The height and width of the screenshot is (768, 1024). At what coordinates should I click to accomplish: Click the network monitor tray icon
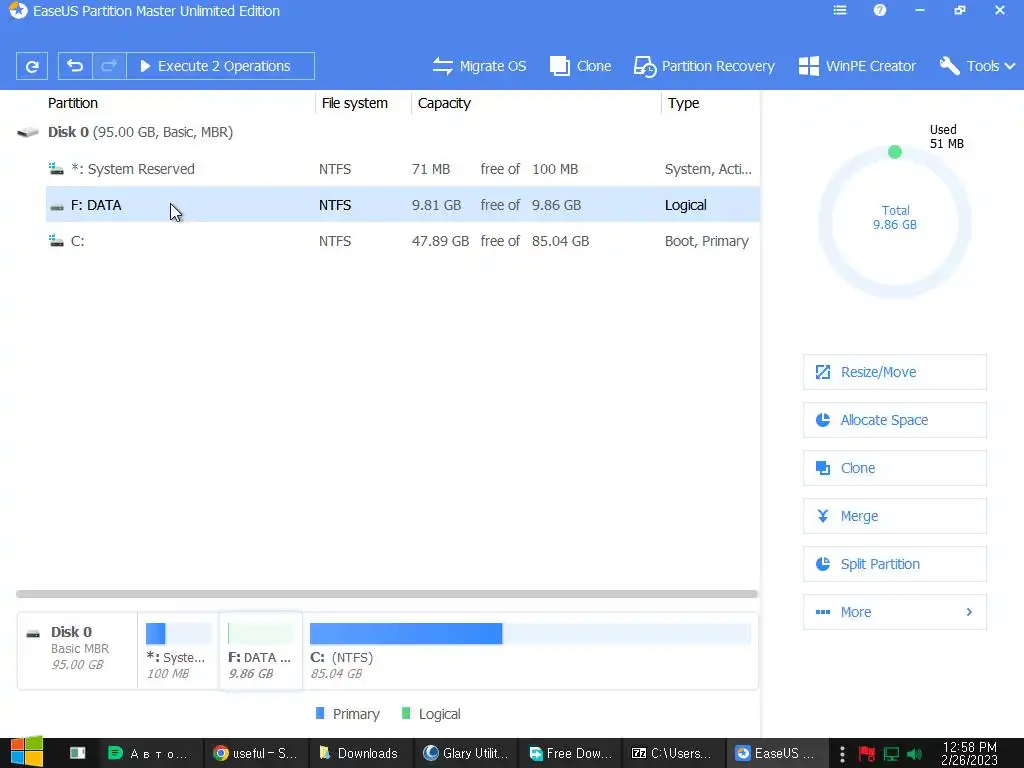(x=891, y=754)
